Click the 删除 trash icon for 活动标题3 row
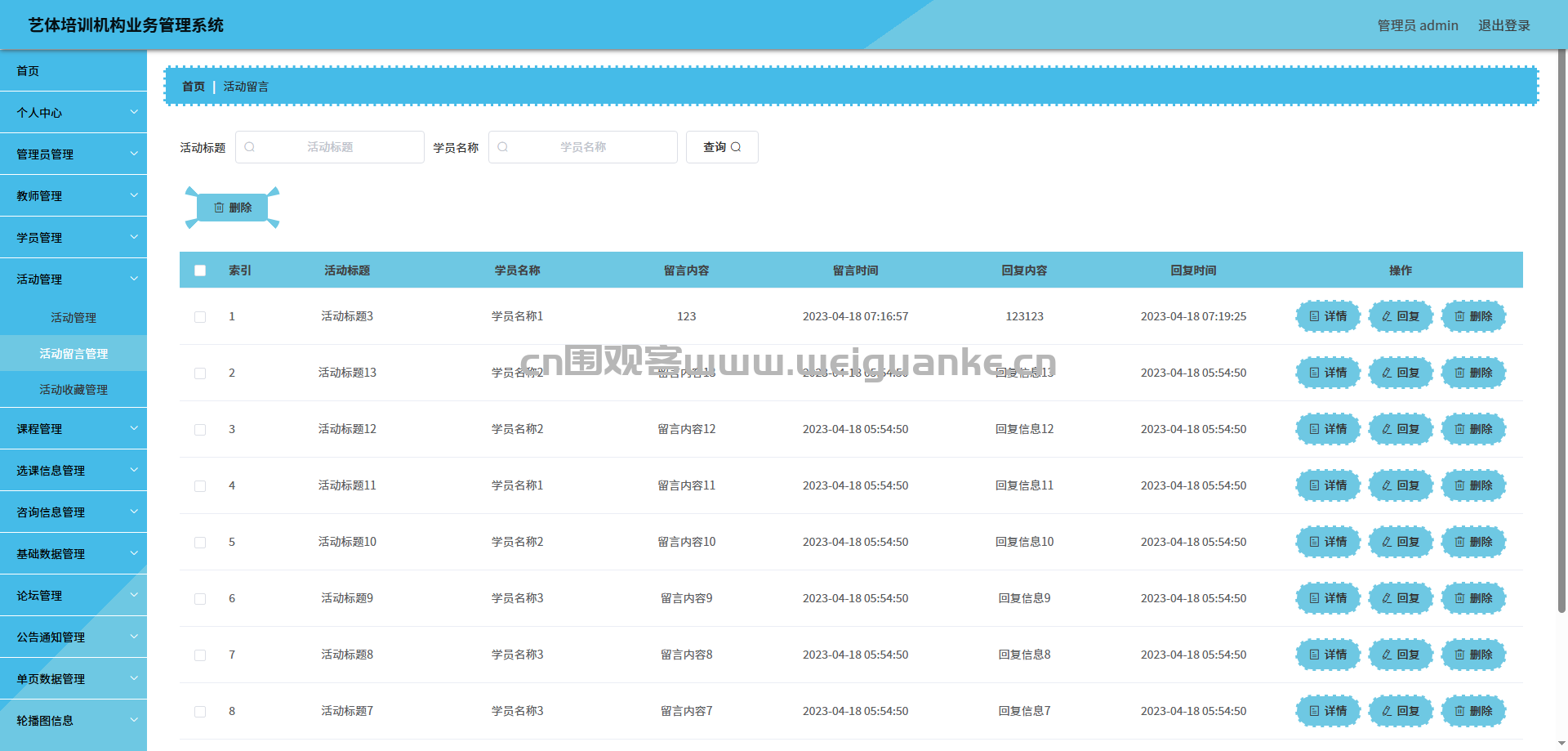The height and width of the screenshot is (751, 1568). tap(1459, 316)
